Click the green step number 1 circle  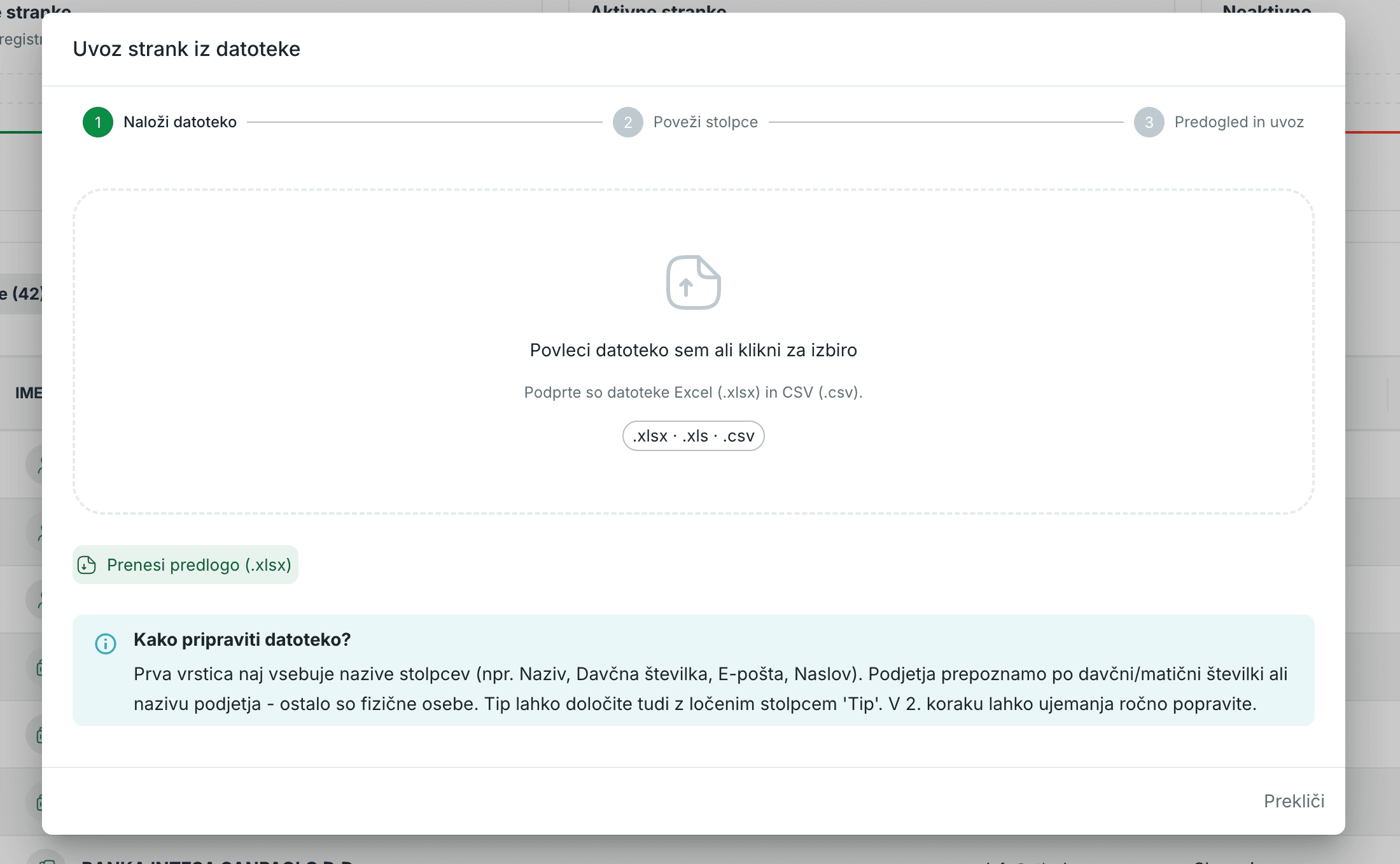point(98,122)
